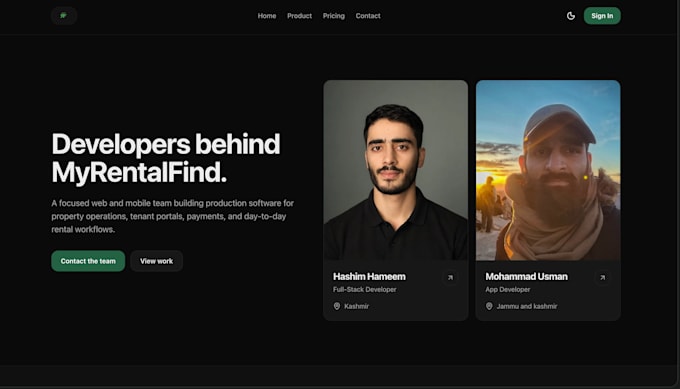Click the location pin next to Kashmir
This screenshot has height=389, width=680.
pos(337,306)
